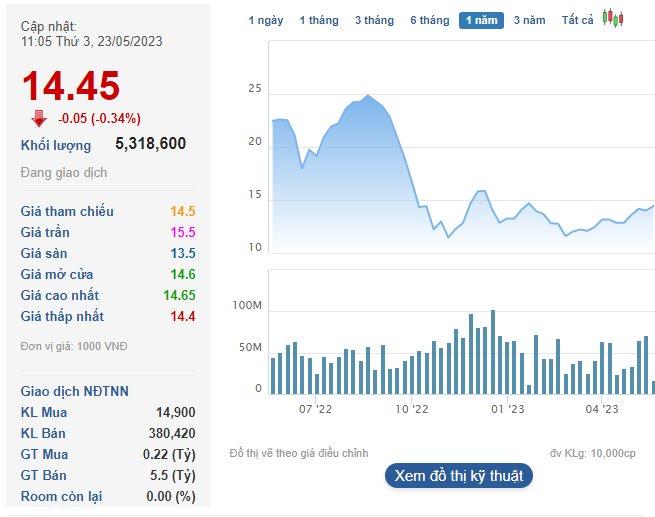The height and width of the screenshot is (517, 655).
Task: Click the 5,318,600 volume value
Action: [150, 144]
